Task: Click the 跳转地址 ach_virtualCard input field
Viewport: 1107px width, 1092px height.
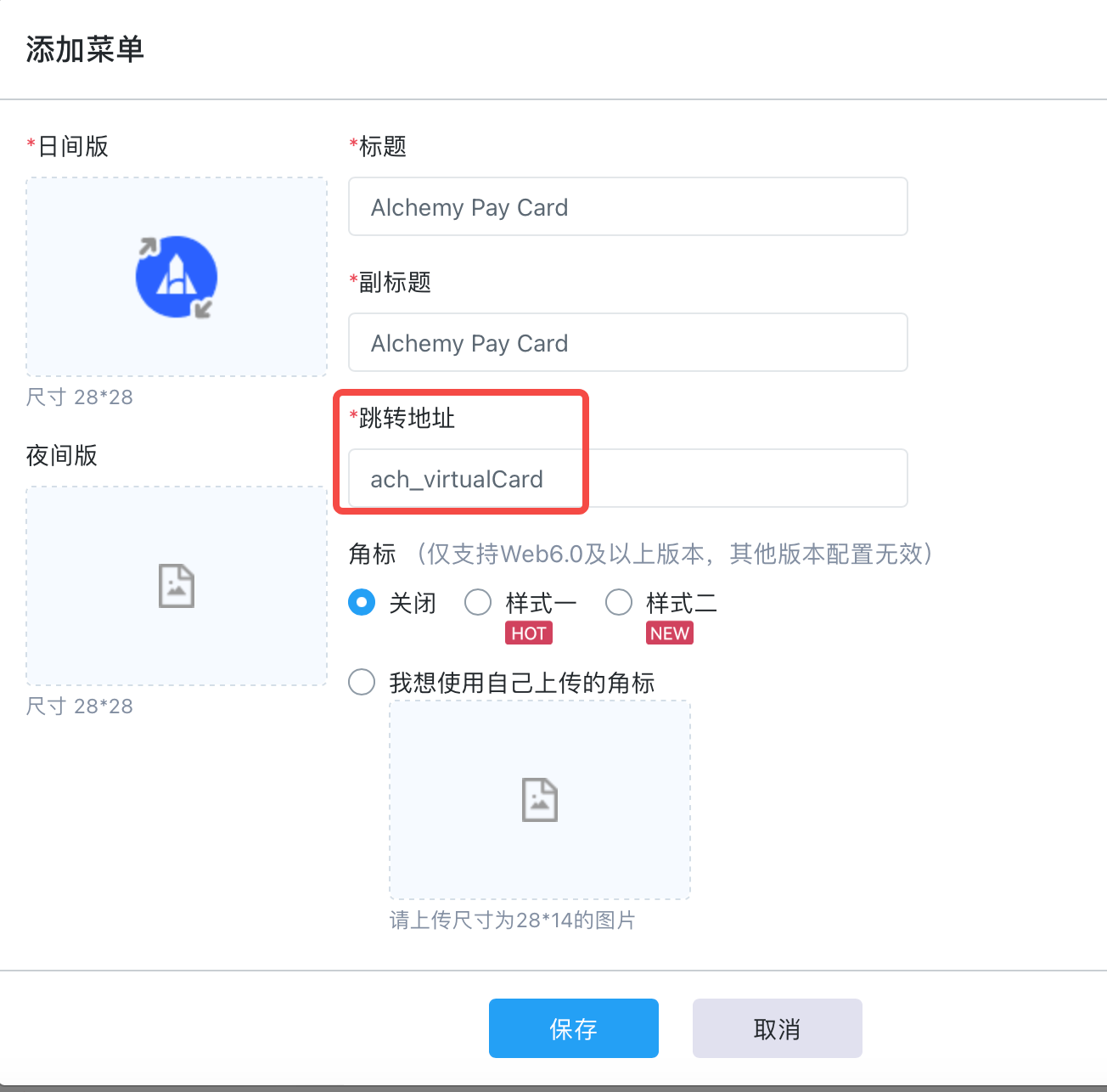Action: tap(628, 478)
